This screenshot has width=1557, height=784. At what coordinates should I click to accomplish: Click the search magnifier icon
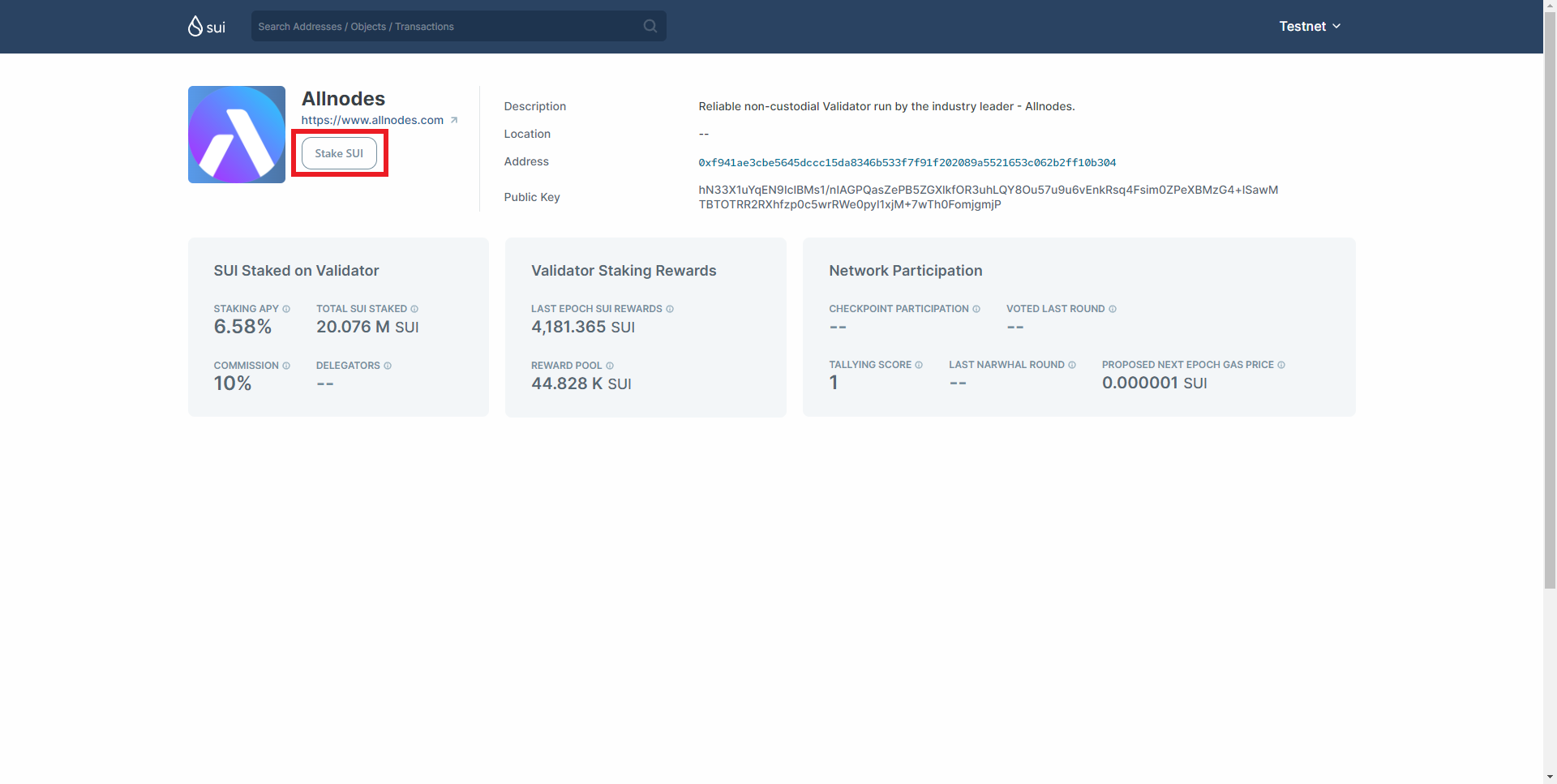pyautogui.click(x=650, y=26)
